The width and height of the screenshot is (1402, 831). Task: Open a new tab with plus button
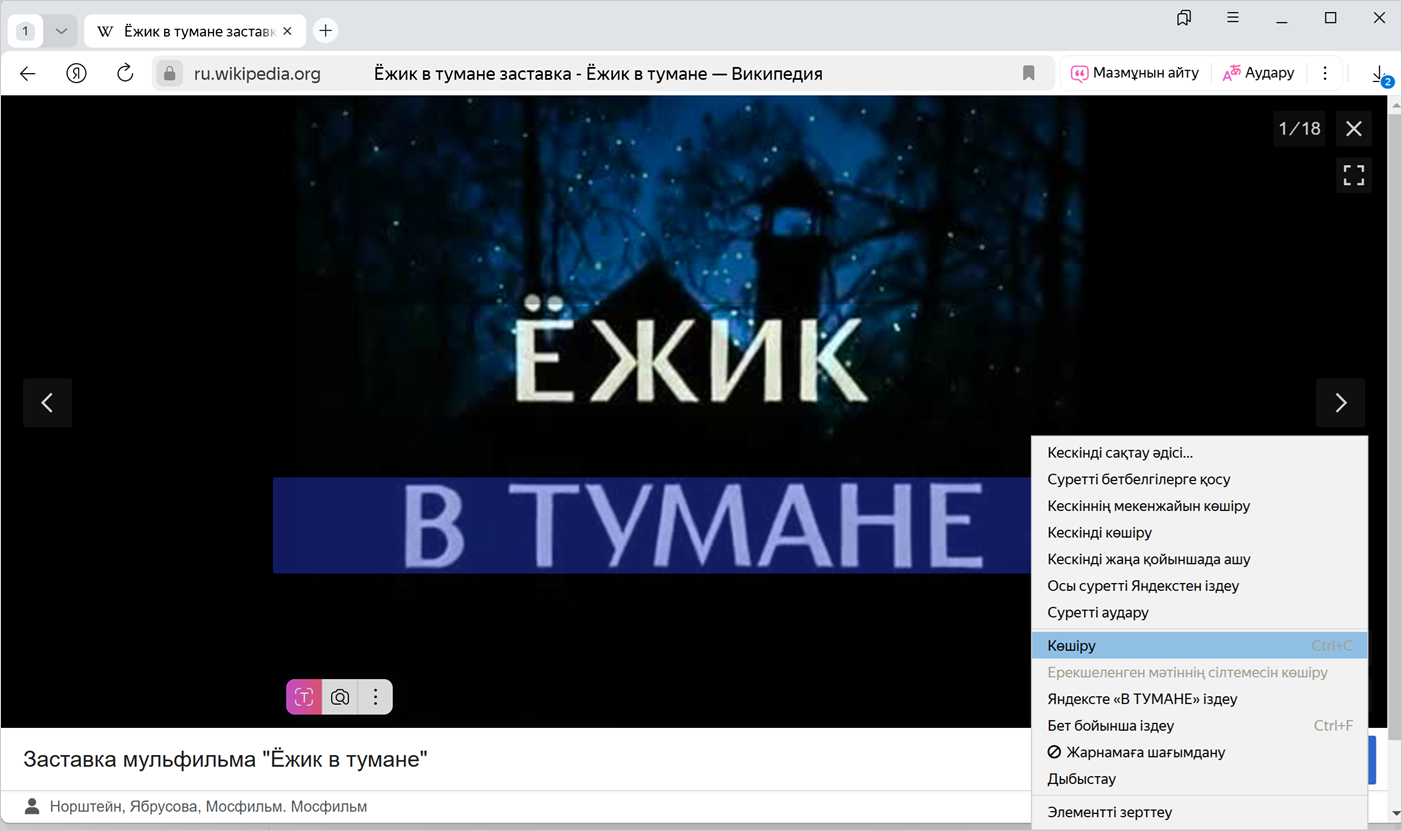(325, 31)
